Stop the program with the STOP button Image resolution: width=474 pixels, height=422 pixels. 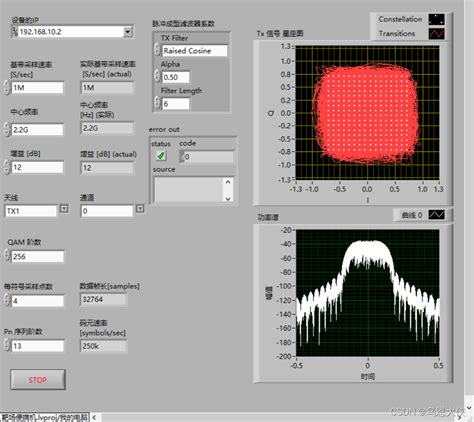tap(38, 380)
